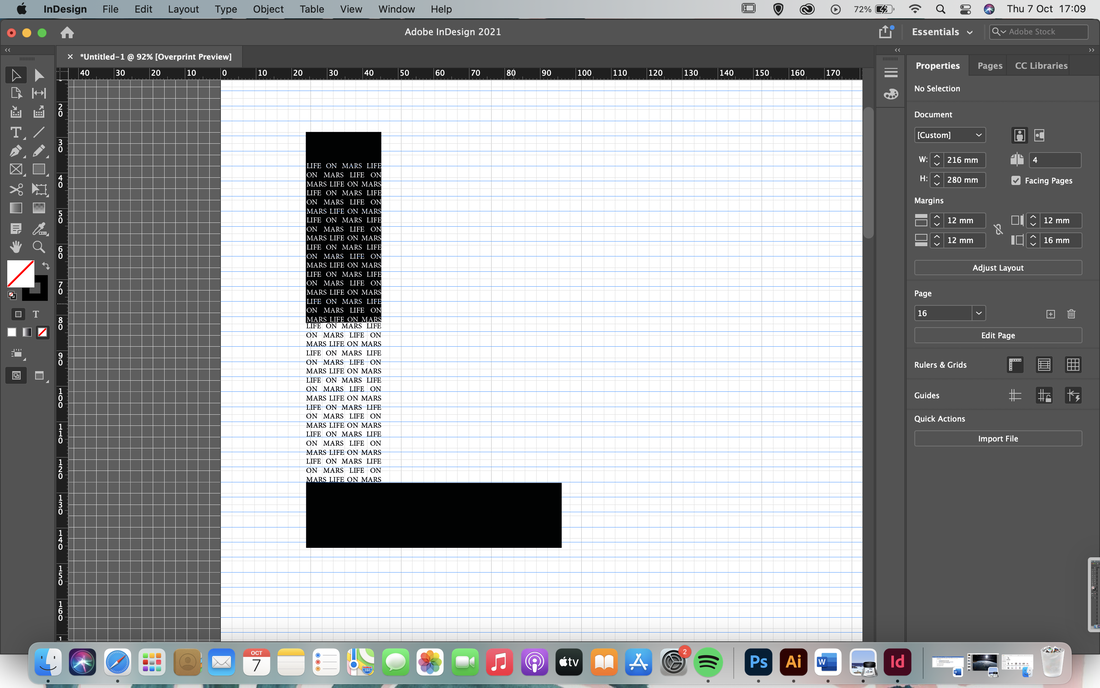The height and width of the screenshot is (688, 1100).
Task: Select the Type tool
Action: 15,132
